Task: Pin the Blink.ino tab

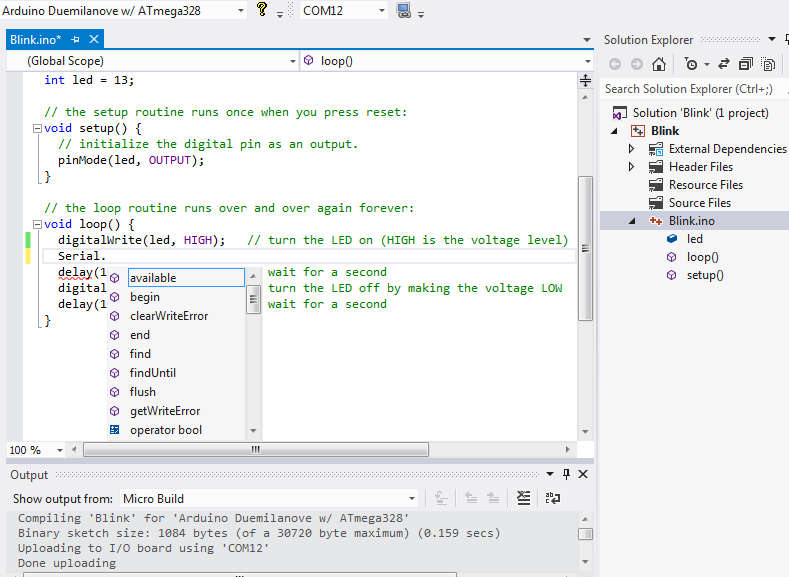Action: point(75,39)
